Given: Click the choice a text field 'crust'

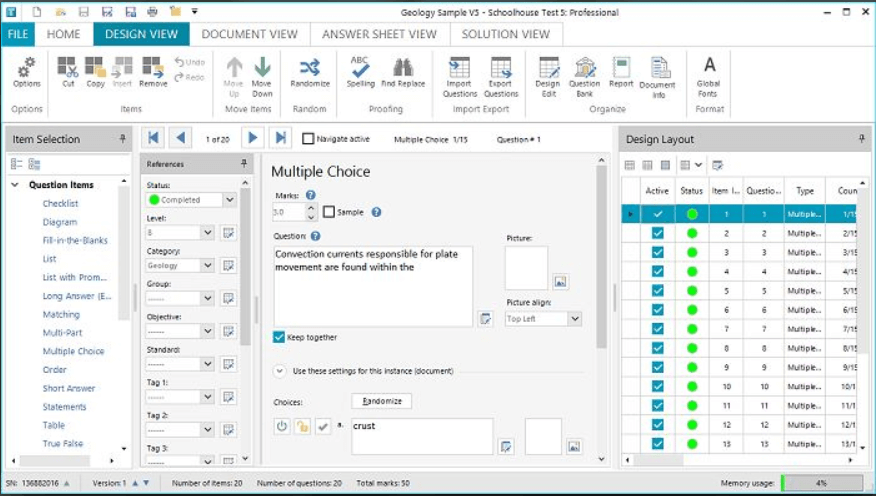Looking at the screenshot, I should pos(422,436).
